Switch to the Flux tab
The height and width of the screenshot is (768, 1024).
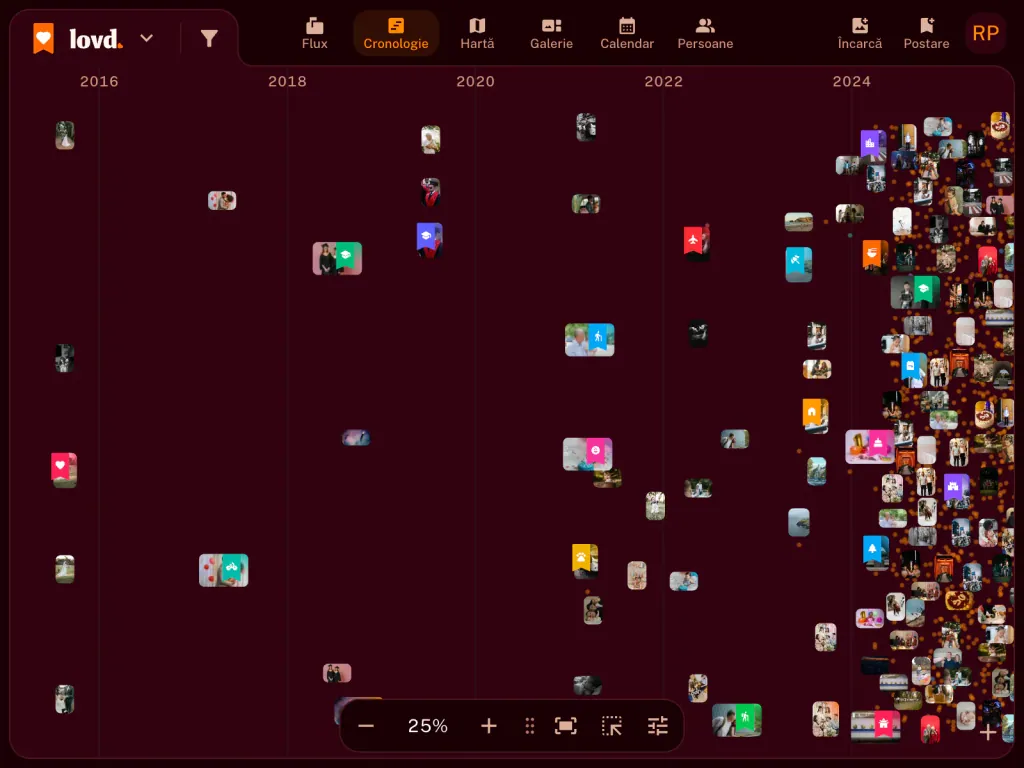(x=314, y=33)
